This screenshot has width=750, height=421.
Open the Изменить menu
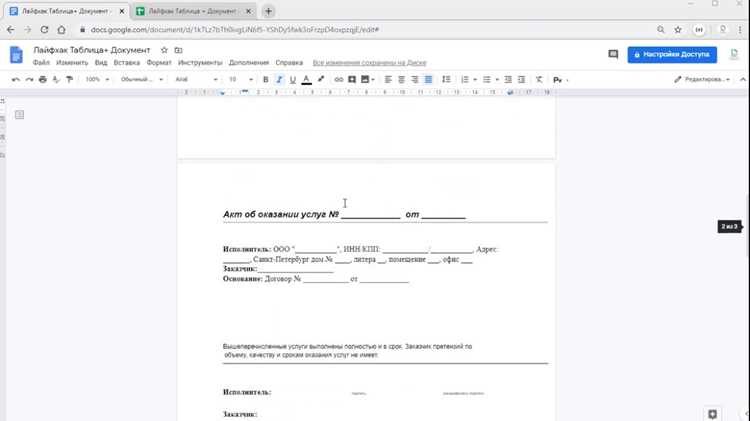(x=72, y=63)
